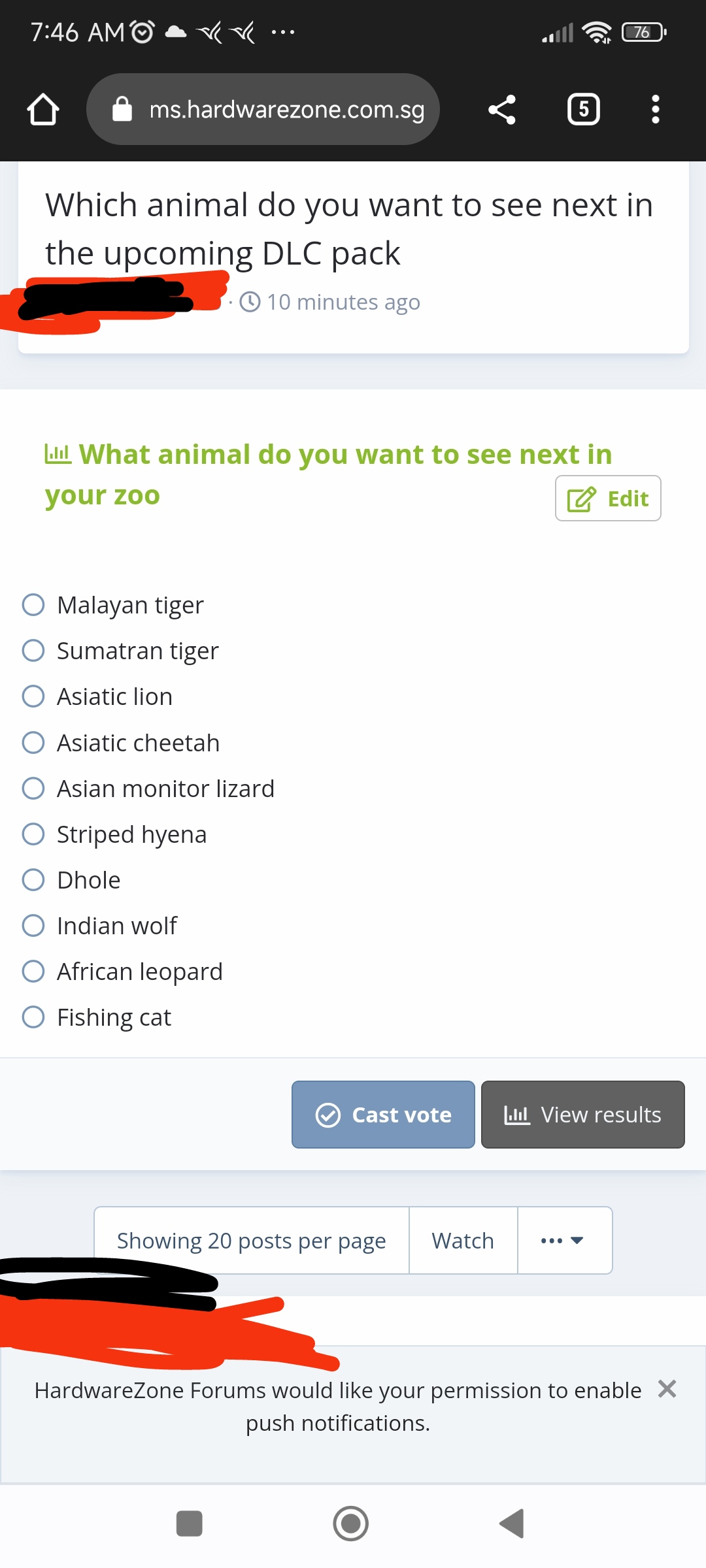Click the Watch thread button
The width and height of the screenshot is (706, 1568).
tap(463, 1240)
